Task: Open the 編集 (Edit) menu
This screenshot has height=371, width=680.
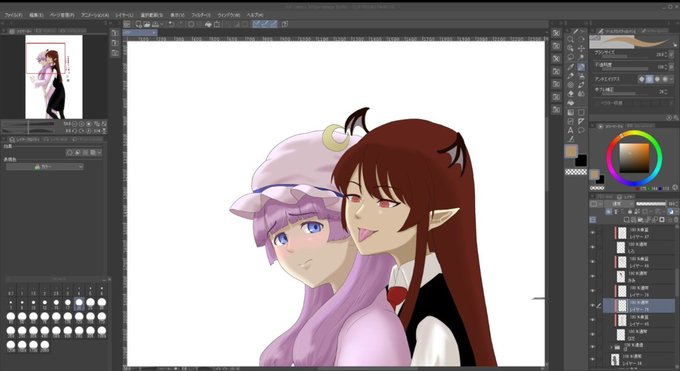Action: coord(36,15)
